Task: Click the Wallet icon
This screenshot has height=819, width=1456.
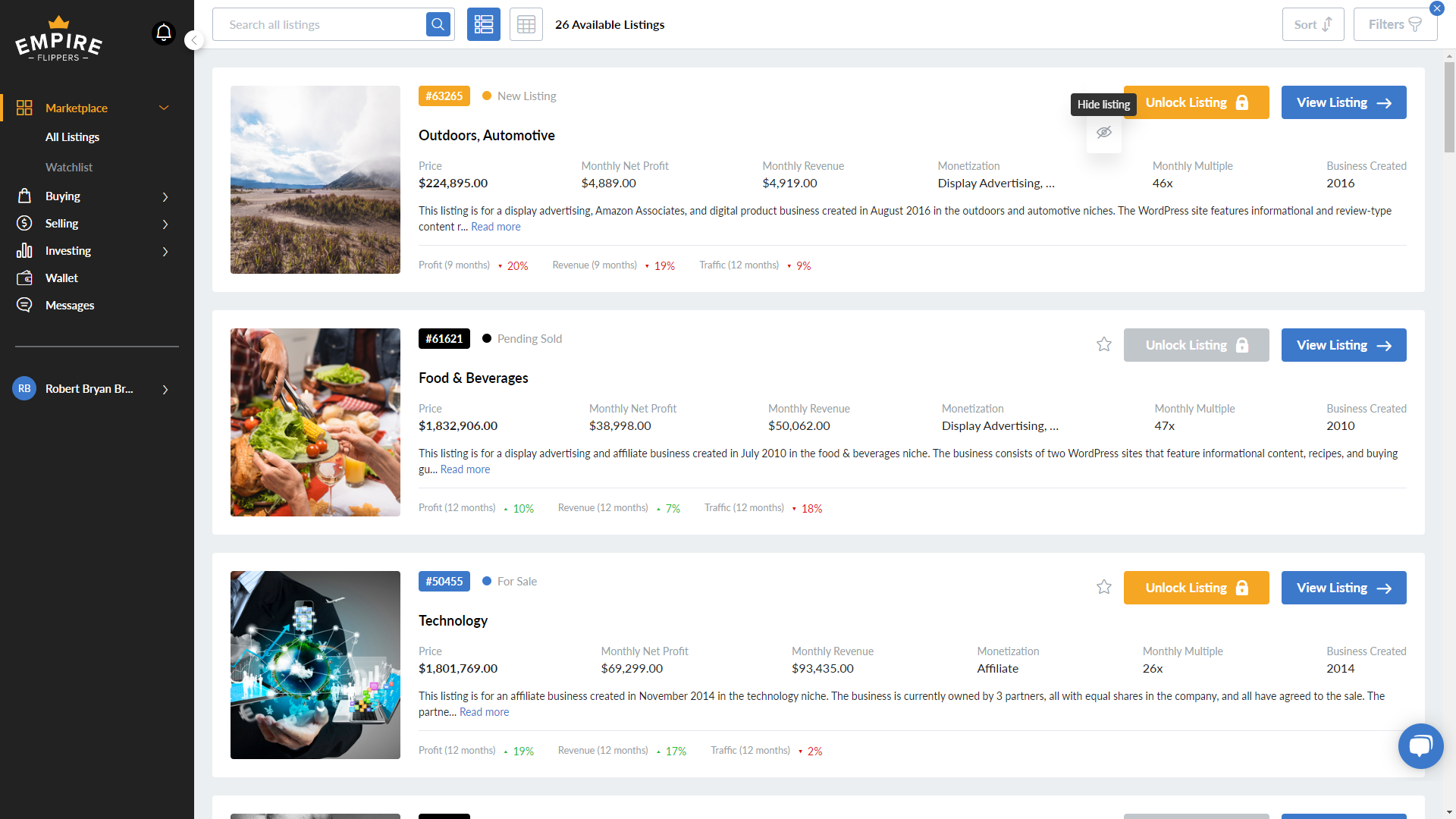Action: click(24, 278)
